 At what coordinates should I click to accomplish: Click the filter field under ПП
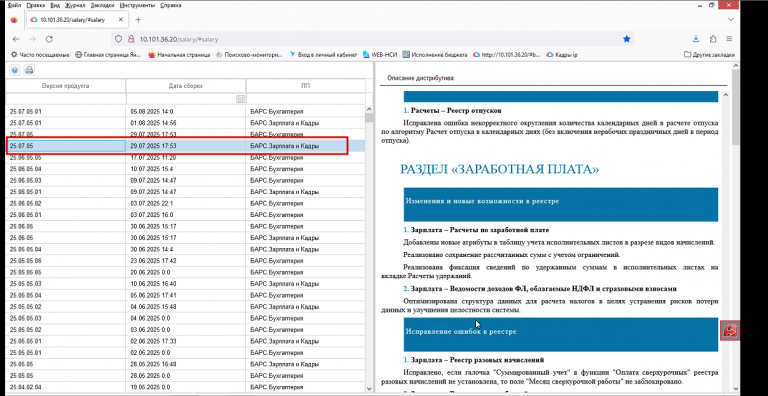tap(306, 99)
